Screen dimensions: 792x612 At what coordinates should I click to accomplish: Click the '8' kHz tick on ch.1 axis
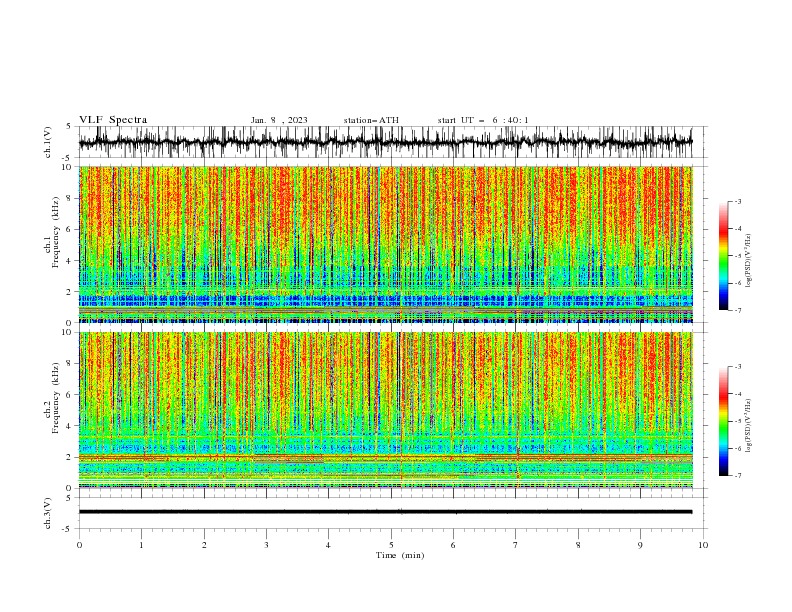pyautogui.click(x=70, y=198)
